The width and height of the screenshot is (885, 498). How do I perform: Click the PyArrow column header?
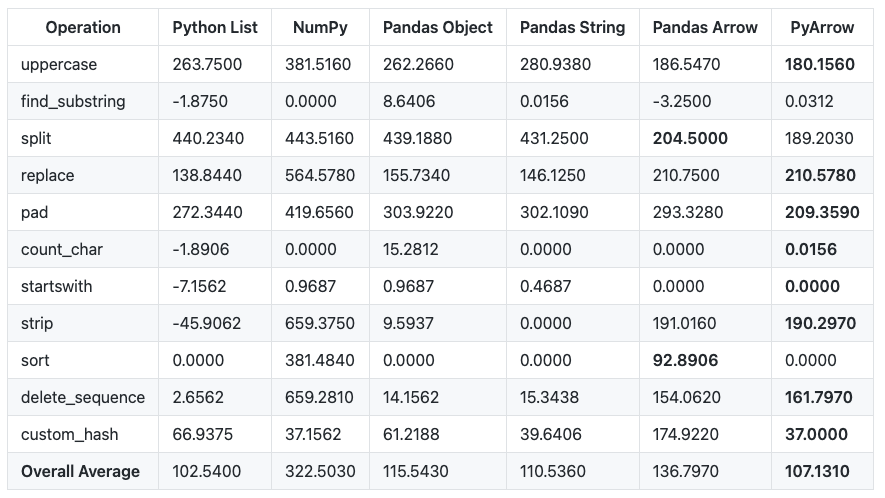822,27
